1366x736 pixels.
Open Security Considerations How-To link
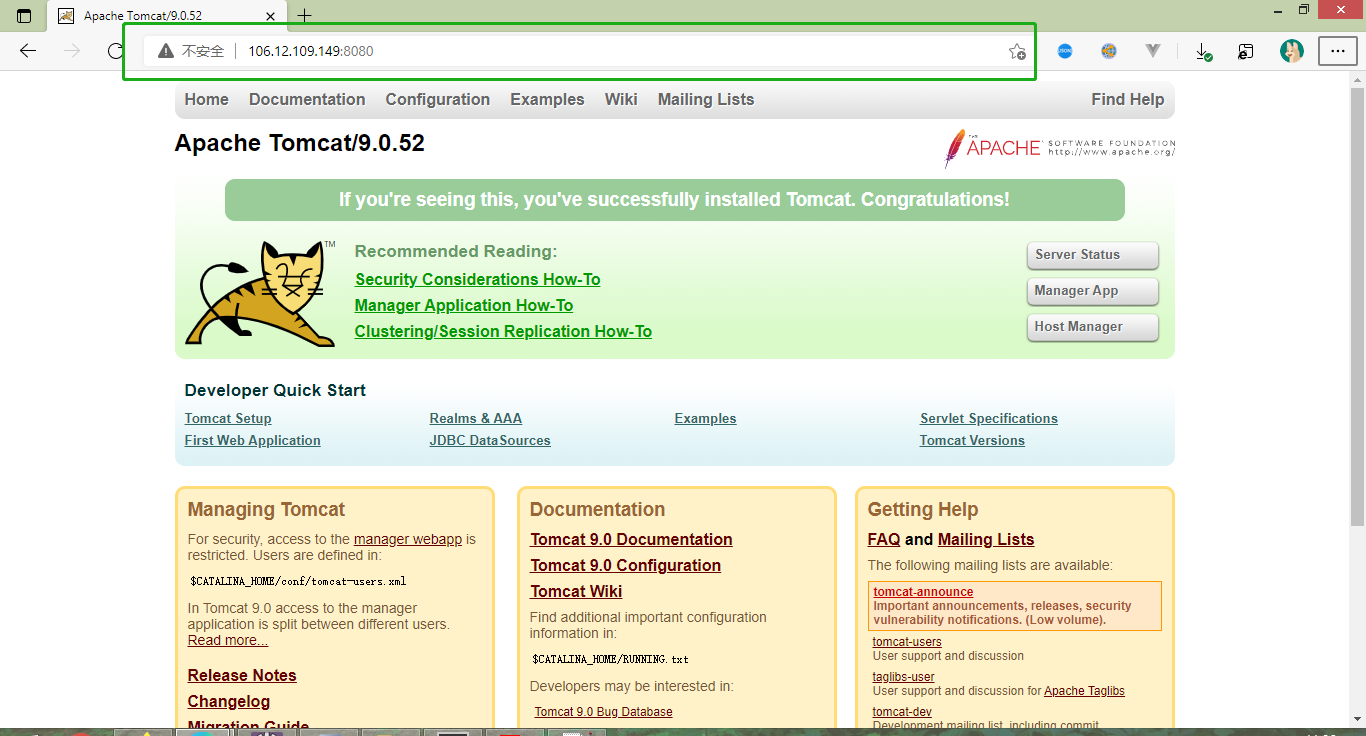click(478, 280)
